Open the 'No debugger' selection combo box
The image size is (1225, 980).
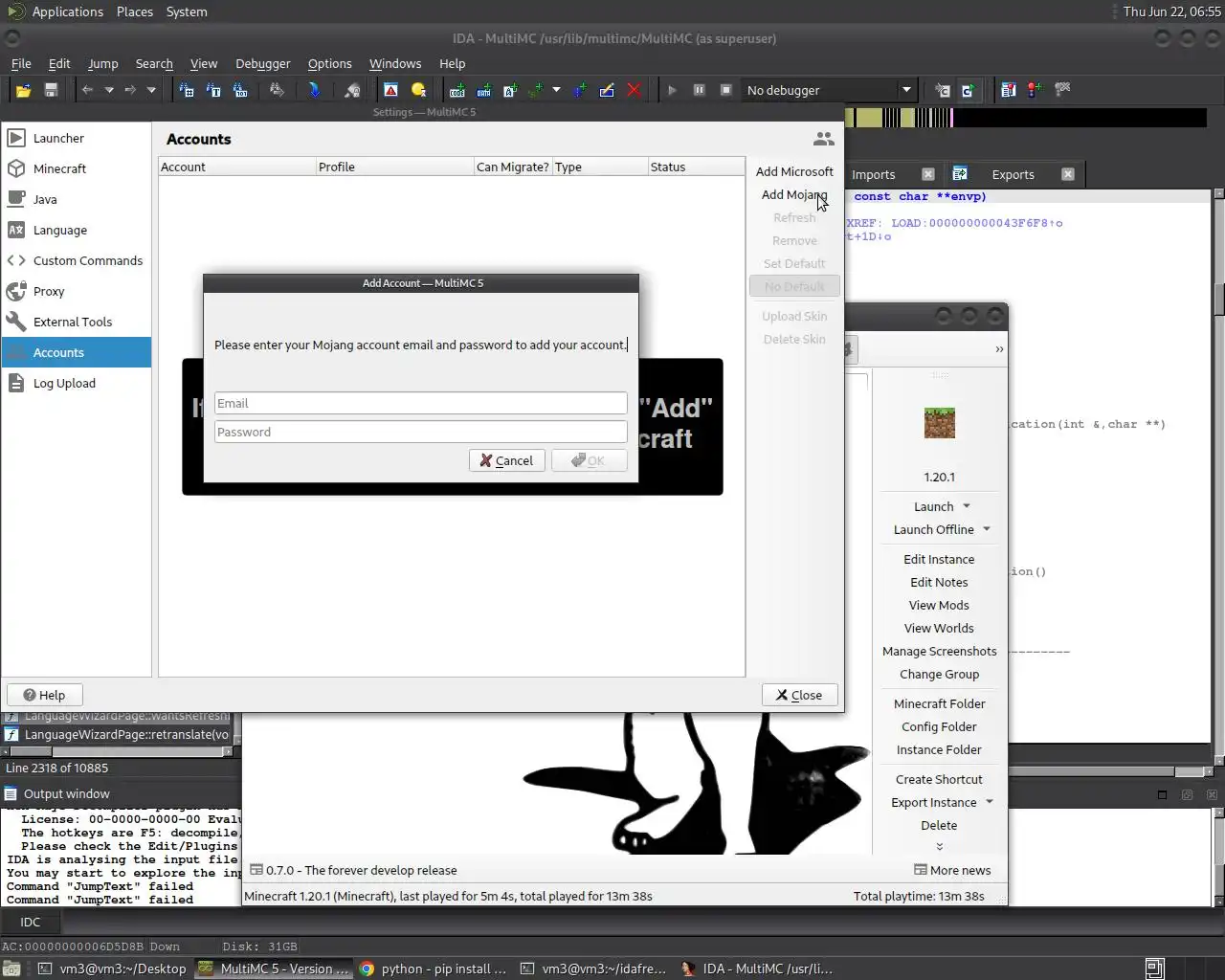(x=829, y=90)
